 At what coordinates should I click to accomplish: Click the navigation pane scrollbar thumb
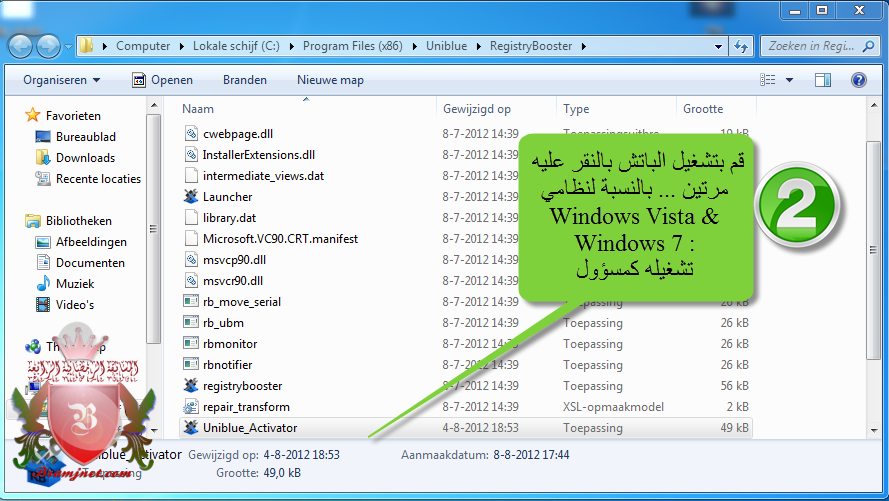[154, 229]
